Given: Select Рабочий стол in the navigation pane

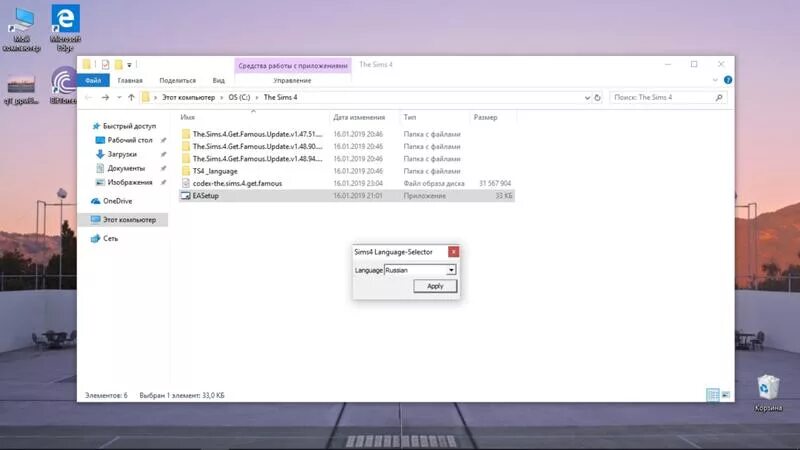Looking at the screenshot, I should pyautogui.click(x=130, y=140).
